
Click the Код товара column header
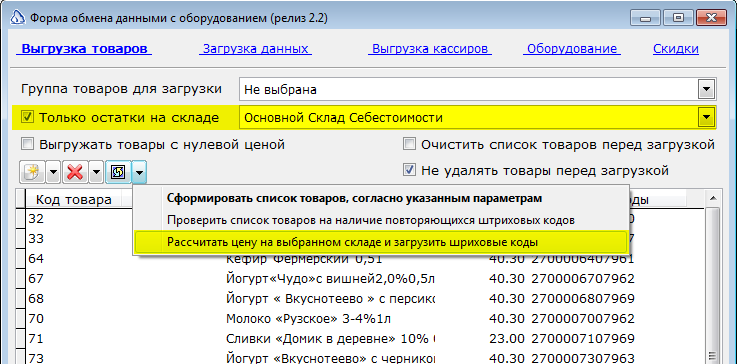pos(74,199)
